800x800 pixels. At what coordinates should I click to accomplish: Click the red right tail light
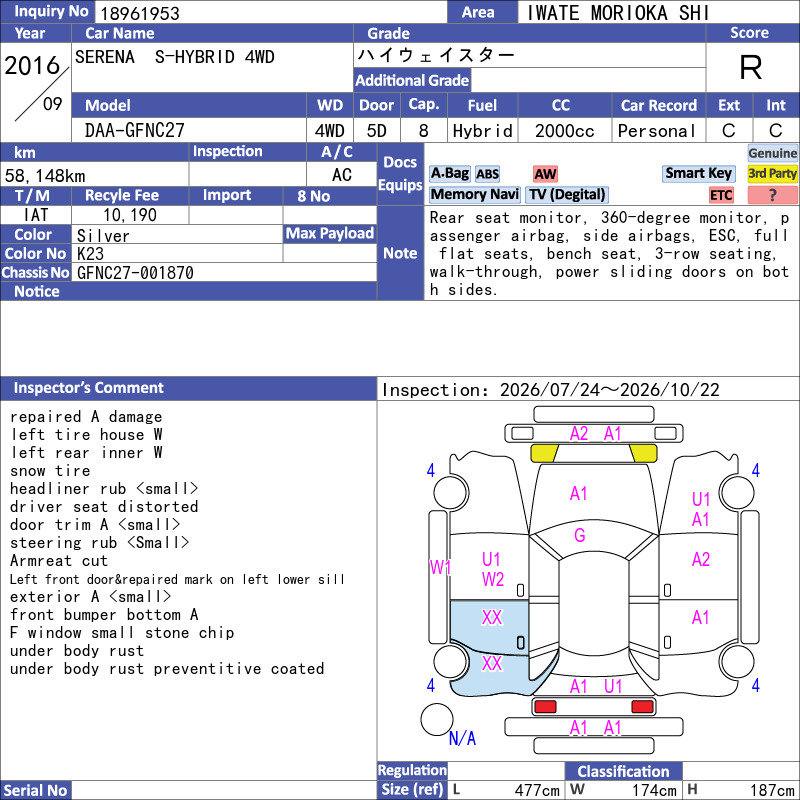pyautogui.click(x=642, y=707)
